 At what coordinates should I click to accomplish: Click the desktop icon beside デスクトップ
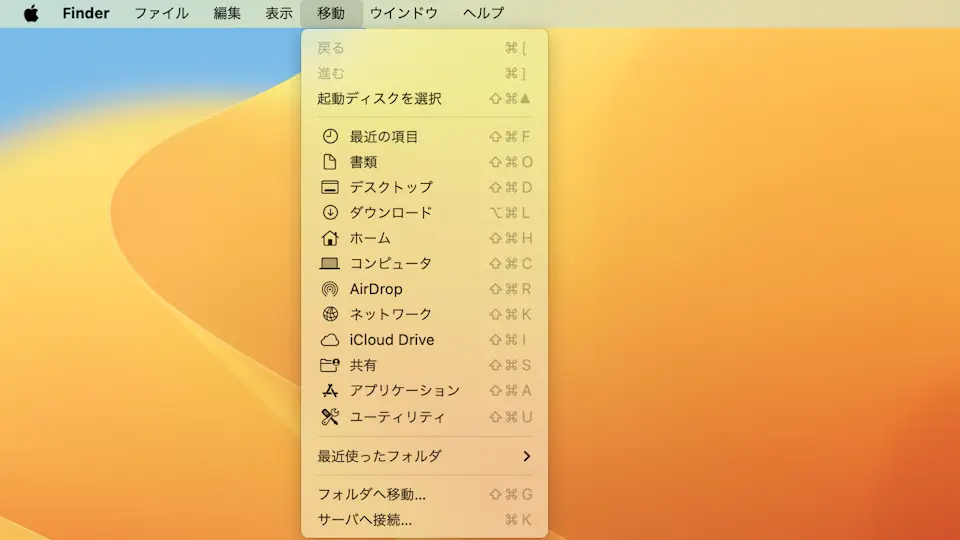[x=329, y=187]
